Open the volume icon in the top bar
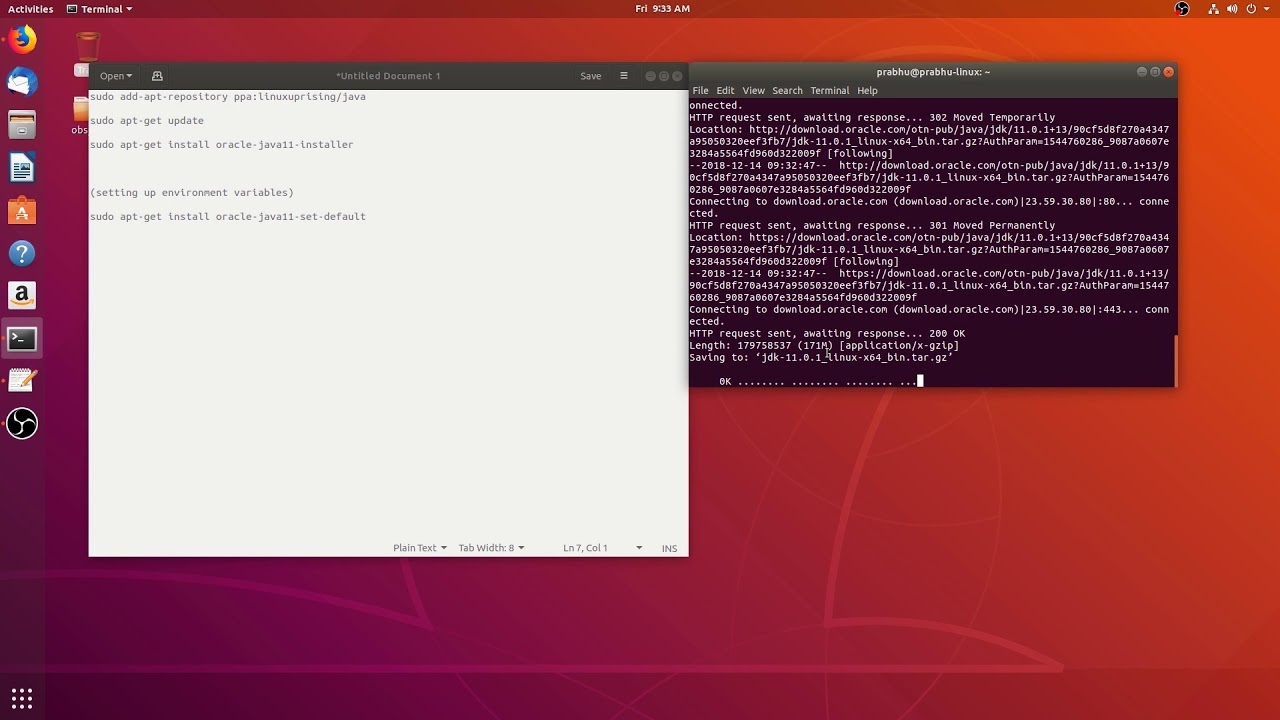The image size is (1280, 720). (x=1232, y=9)
